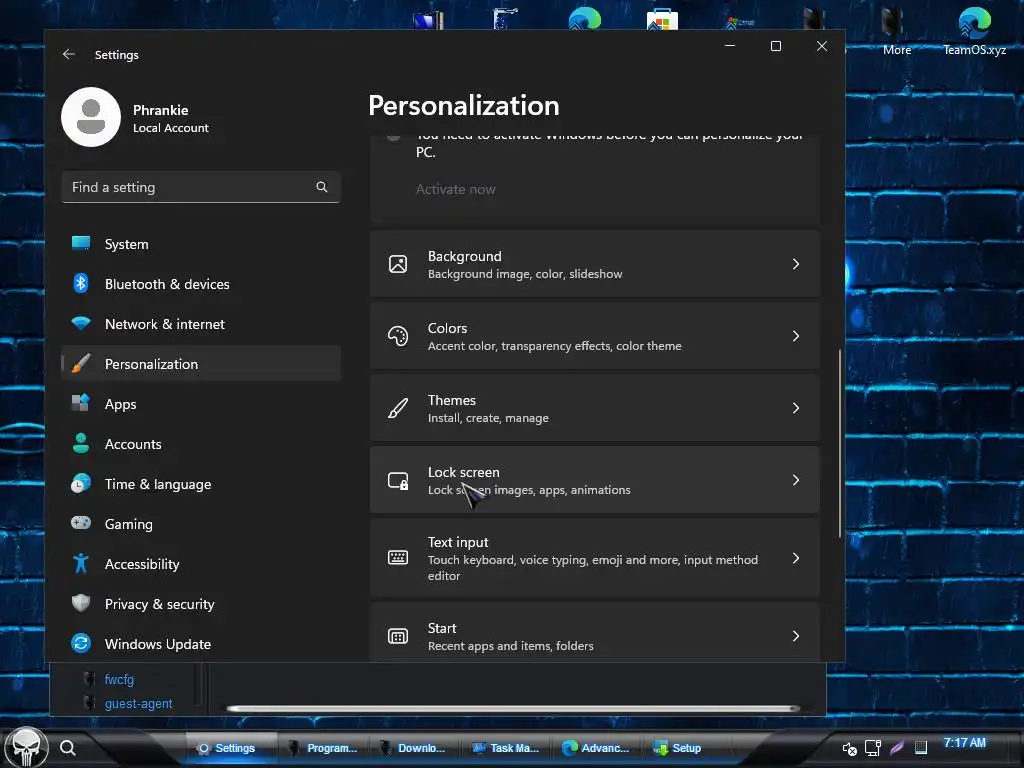Open the Apps settings category
This screenshot has height=768, width=1024.
click(200, 404)
